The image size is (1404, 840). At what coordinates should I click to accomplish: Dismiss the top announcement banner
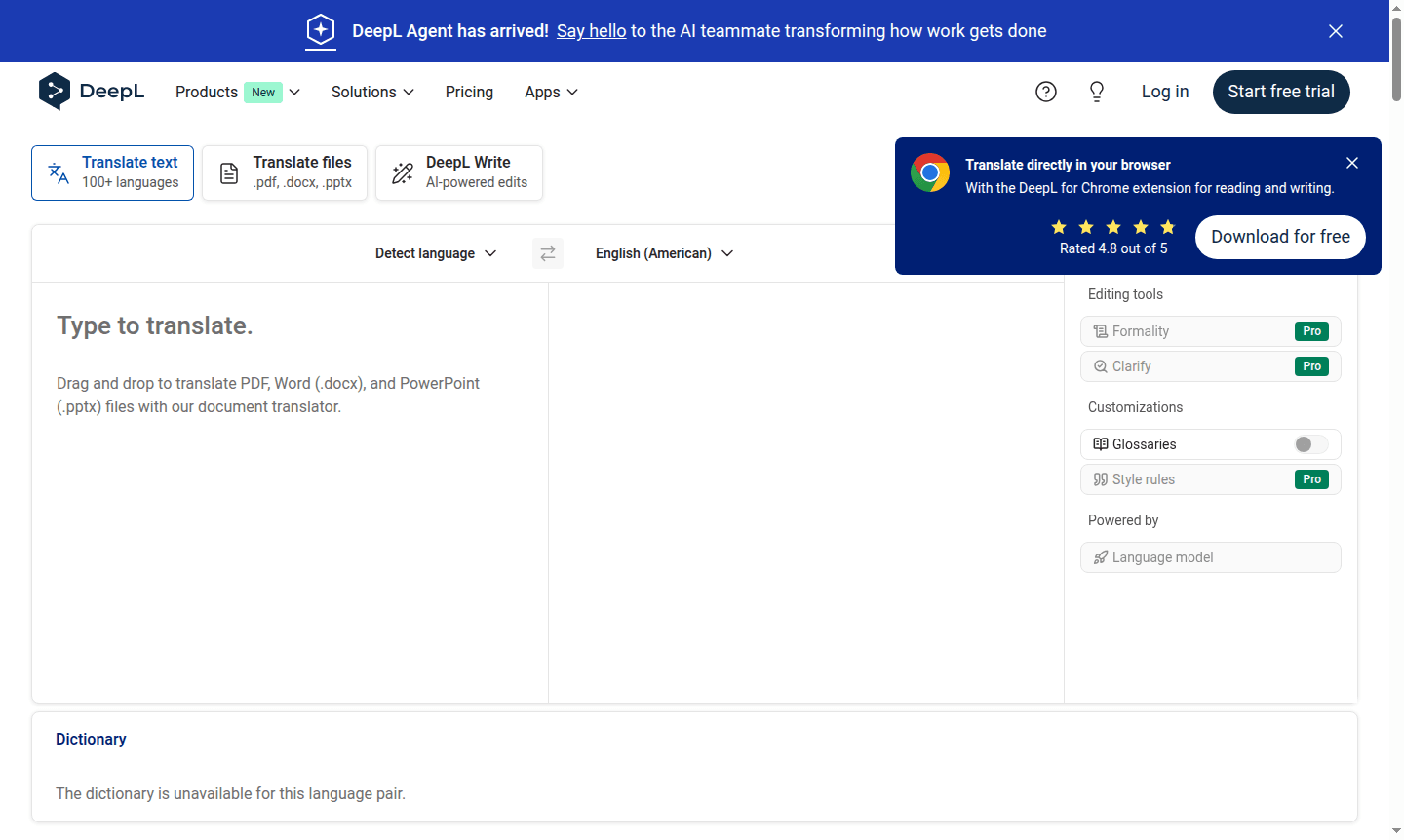click(x=1336, y=31)
